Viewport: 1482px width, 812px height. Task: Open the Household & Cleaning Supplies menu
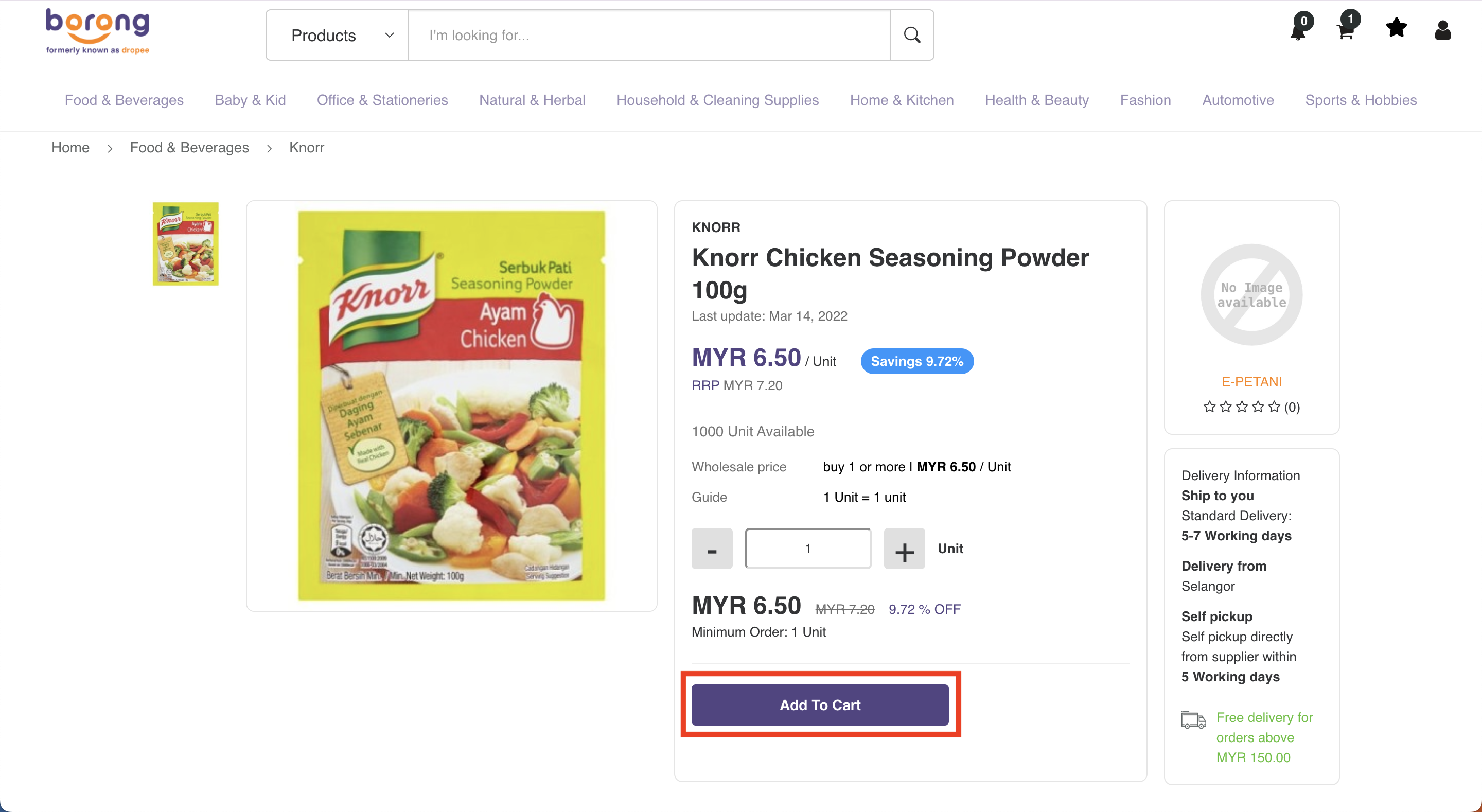(717, 100)
